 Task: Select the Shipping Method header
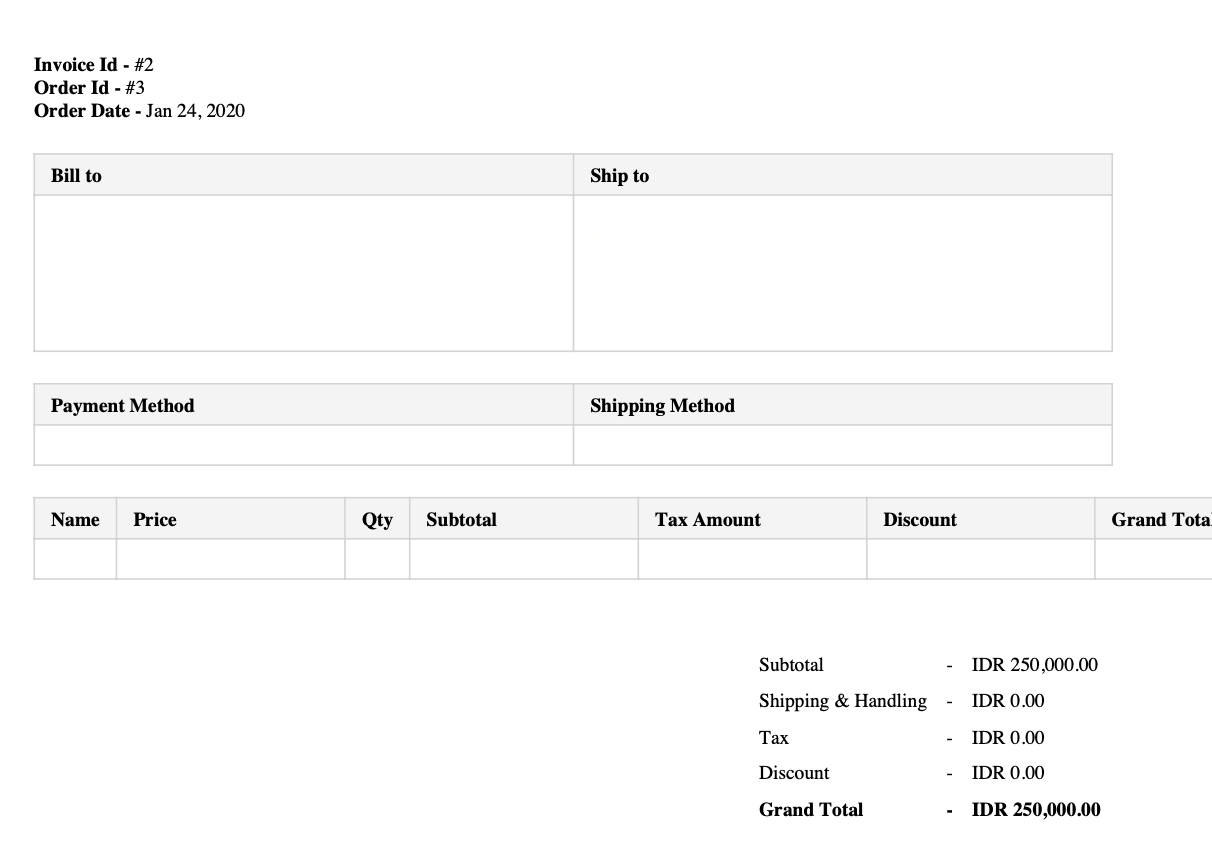tap(843, 405)
